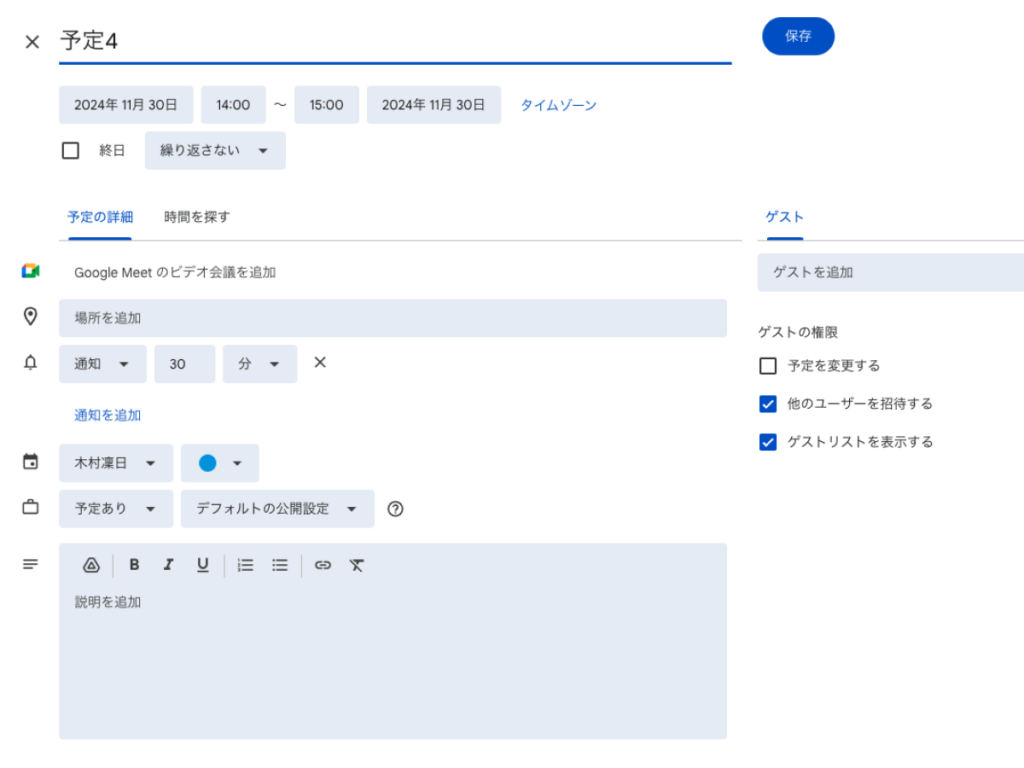Apply underline formatting in the description

(x=202, y=565)
